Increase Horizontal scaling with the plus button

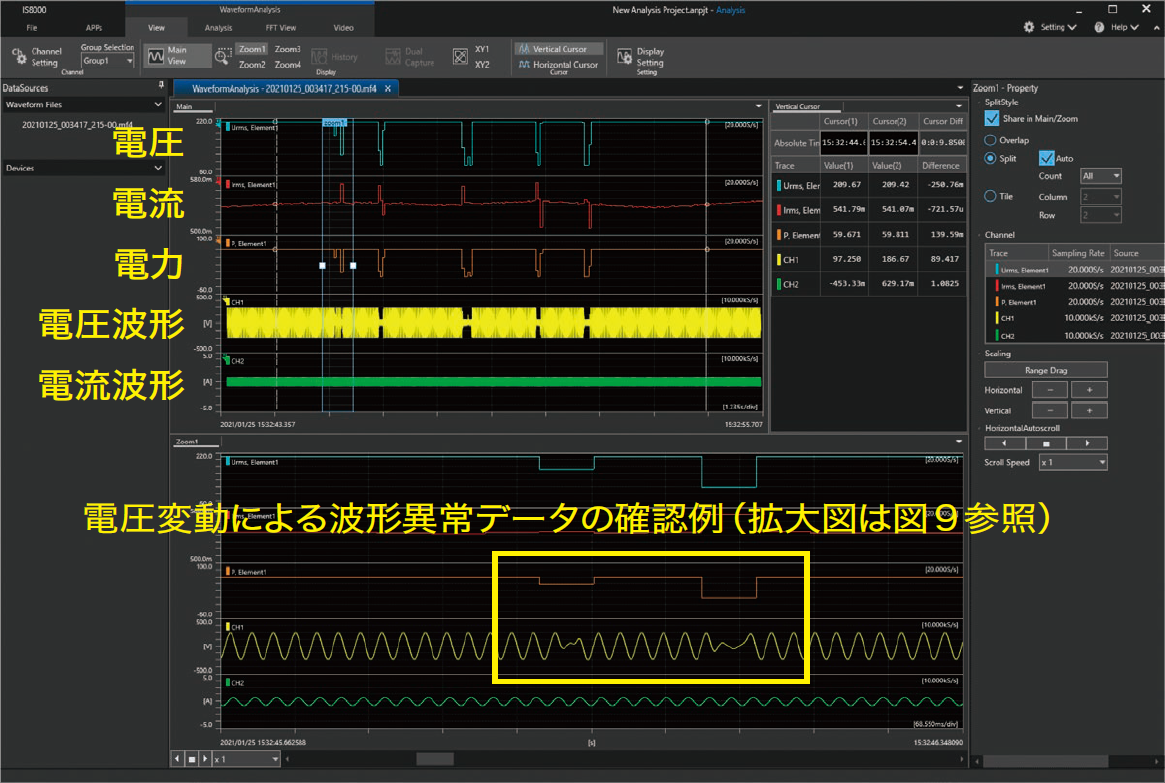point(1090,389)
